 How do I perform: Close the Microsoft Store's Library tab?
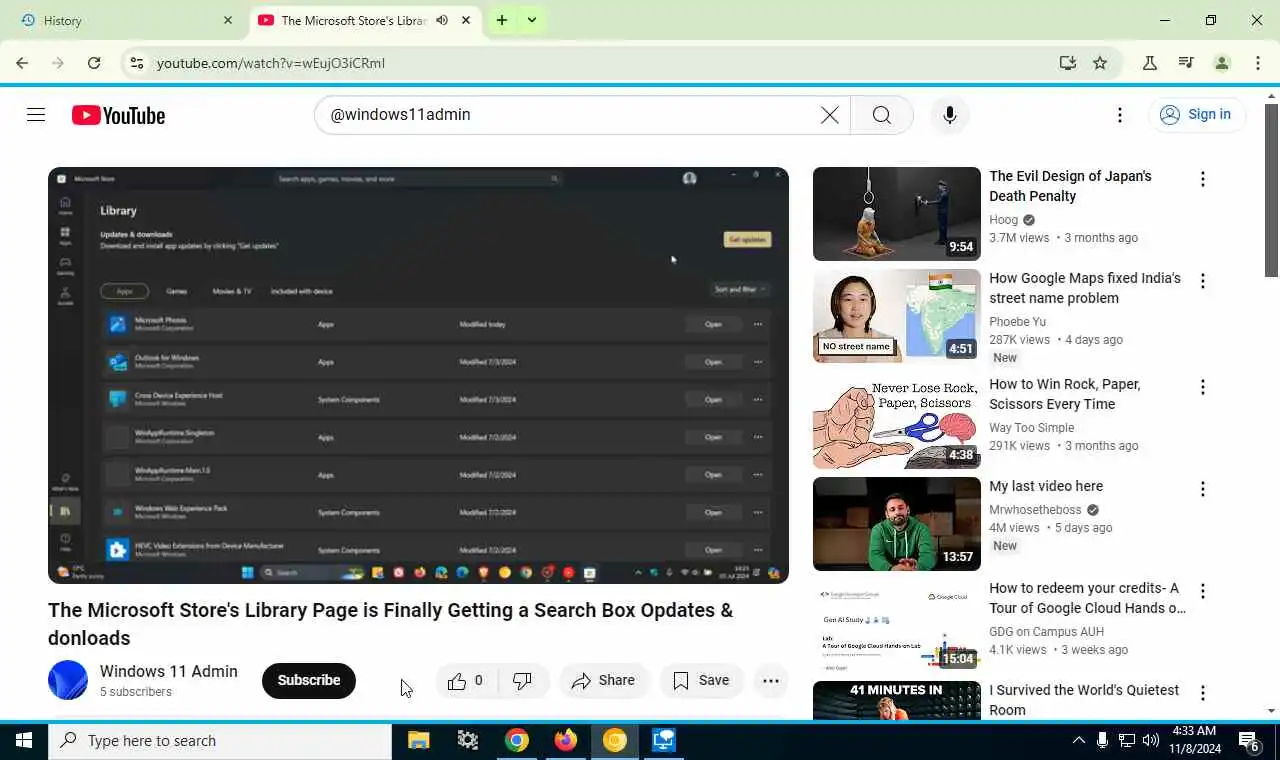[466, 20]
